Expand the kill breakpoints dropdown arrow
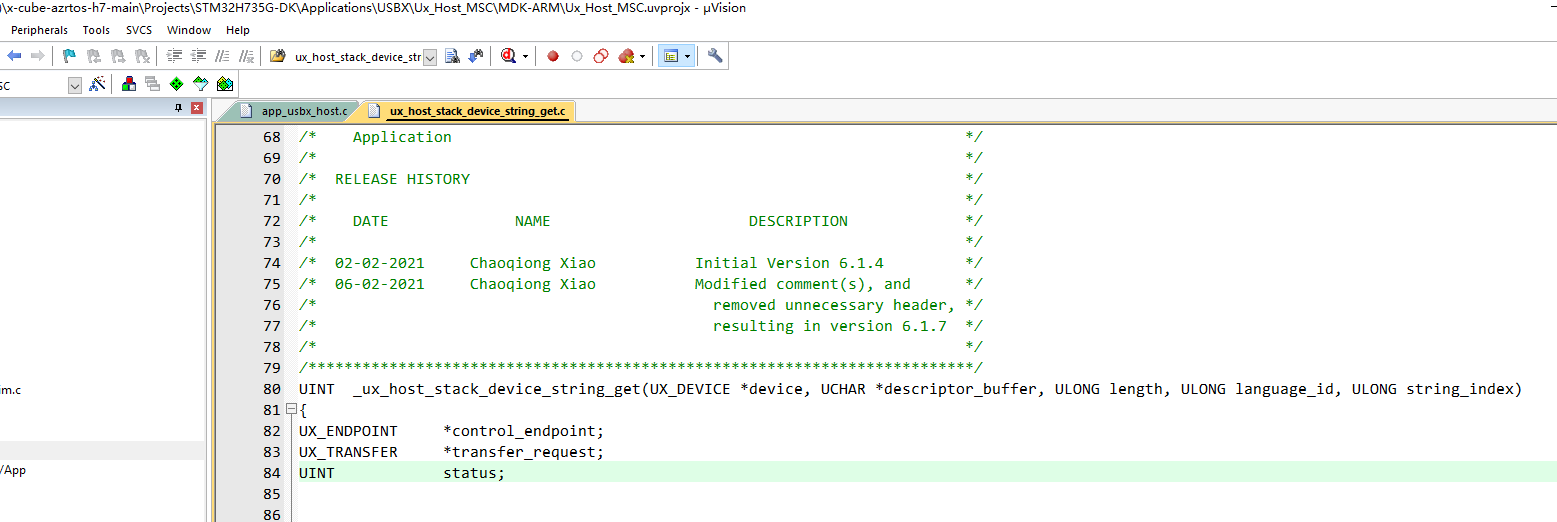The width and height of the screenshot is (1557, 522). (x=642, y=56)
